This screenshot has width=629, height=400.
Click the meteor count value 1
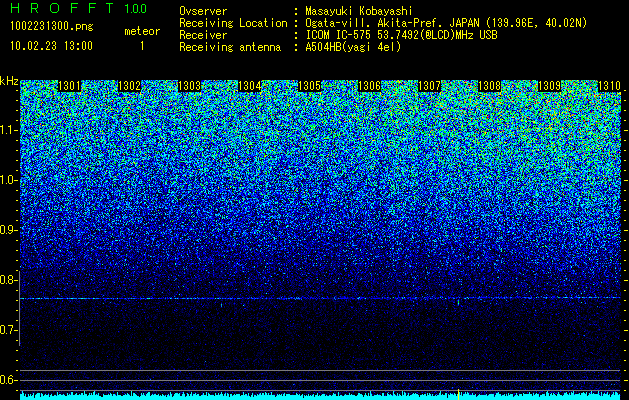click(142, 46)
